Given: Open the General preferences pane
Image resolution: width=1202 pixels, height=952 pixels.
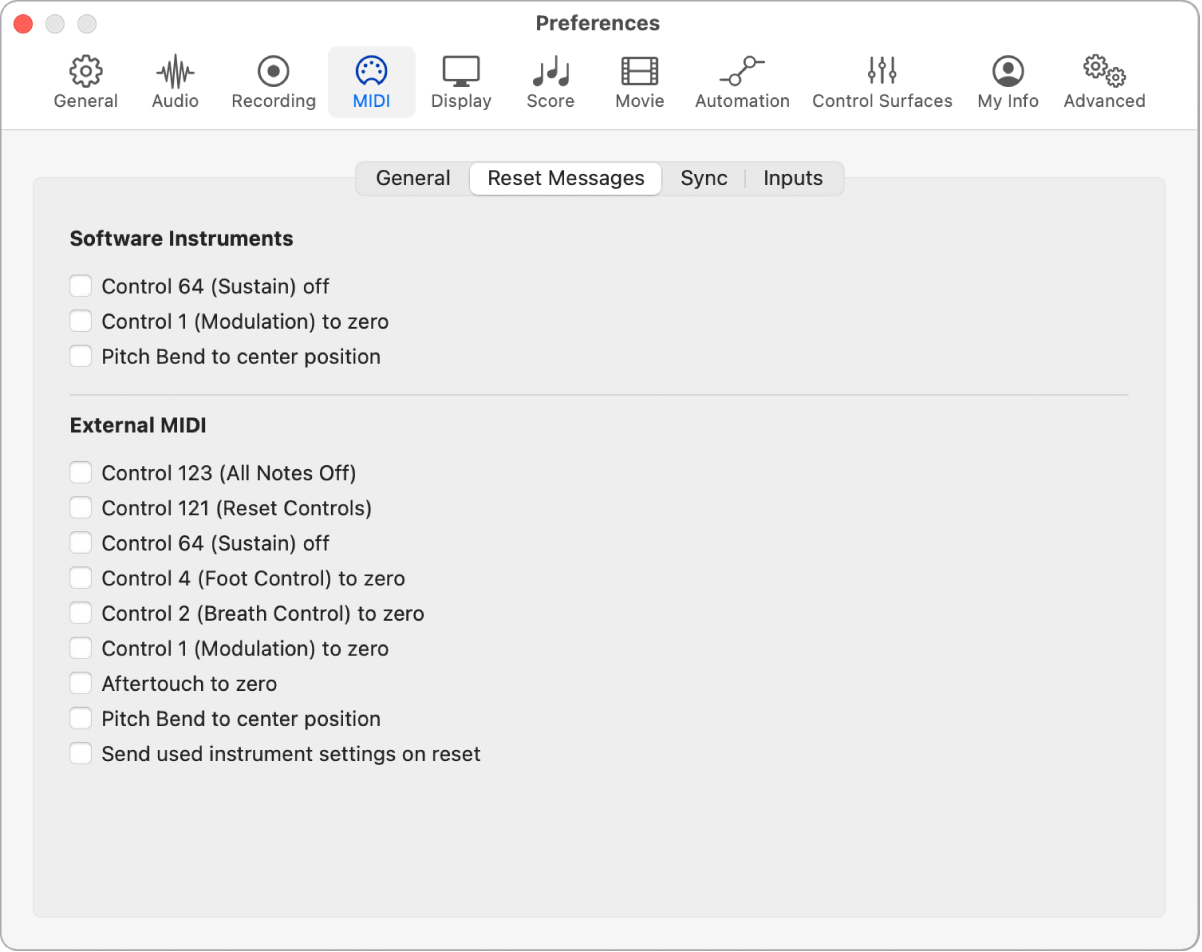Looking at the screenshot, I should point(85,80).
